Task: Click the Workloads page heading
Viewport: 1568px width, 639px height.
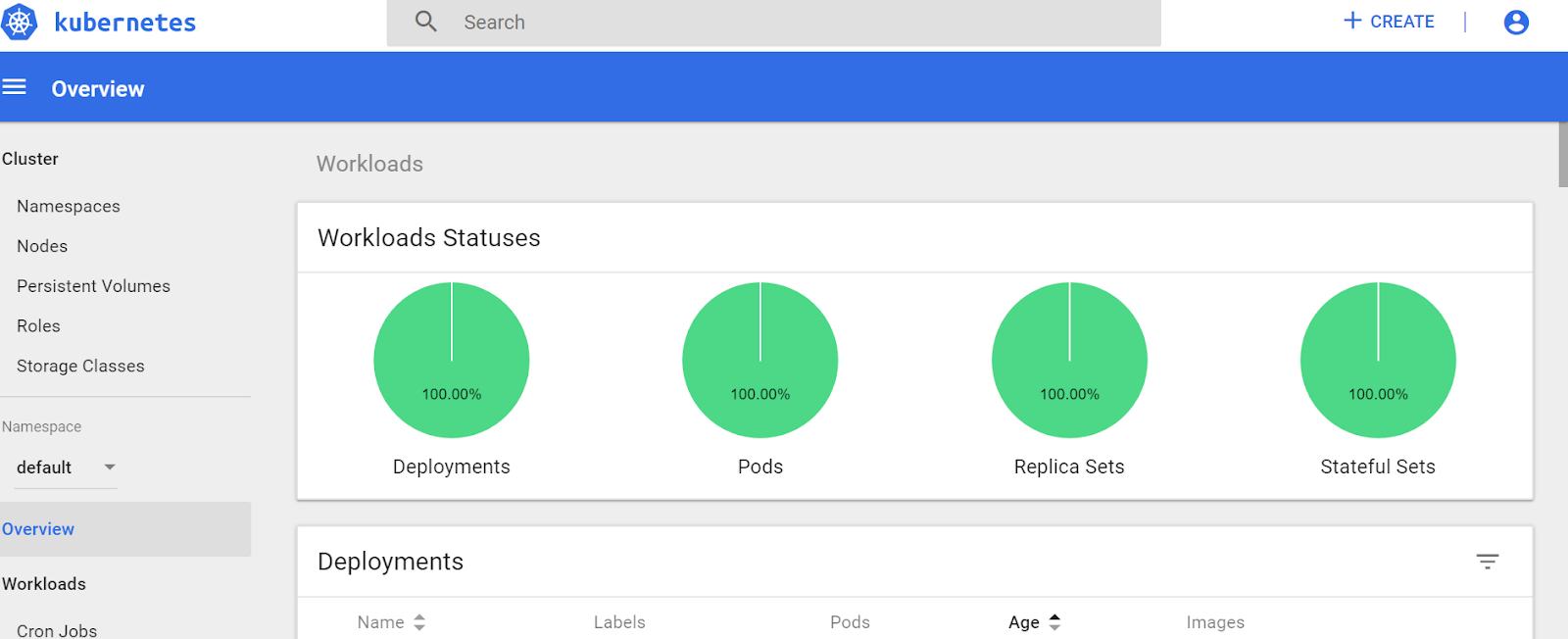Action: [369, 164]
